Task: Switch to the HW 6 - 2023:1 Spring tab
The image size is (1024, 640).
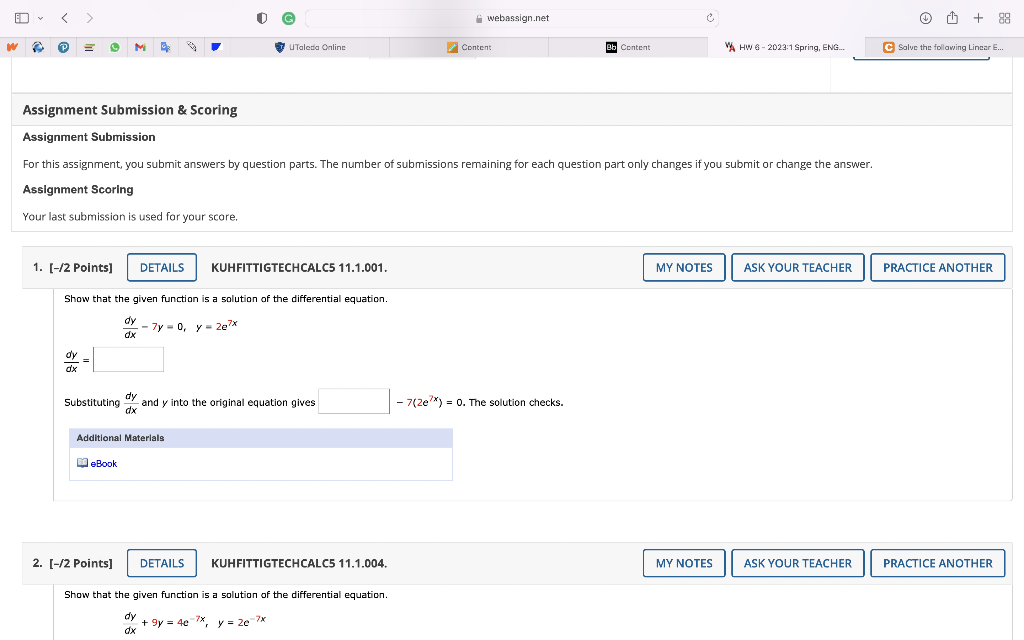Action: (x=790, y=46)
